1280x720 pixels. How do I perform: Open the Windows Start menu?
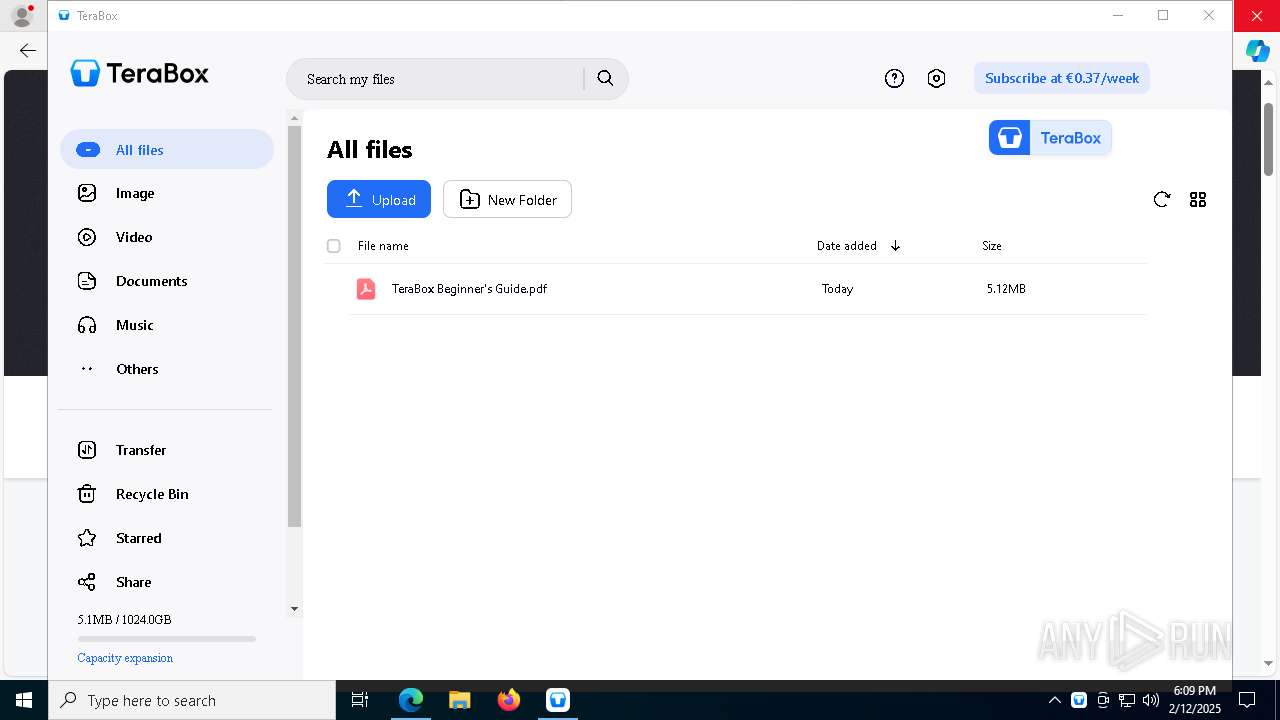point(24,700)
